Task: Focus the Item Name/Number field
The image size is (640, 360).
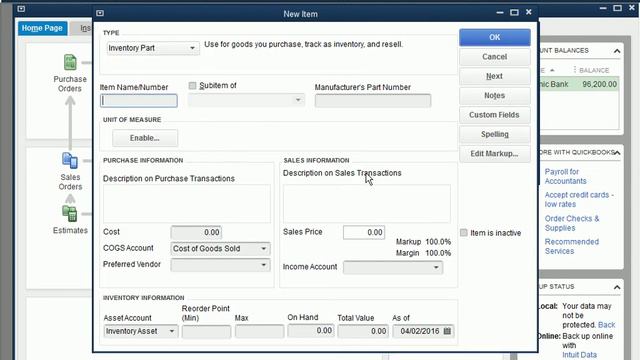Action: point(139,101)
